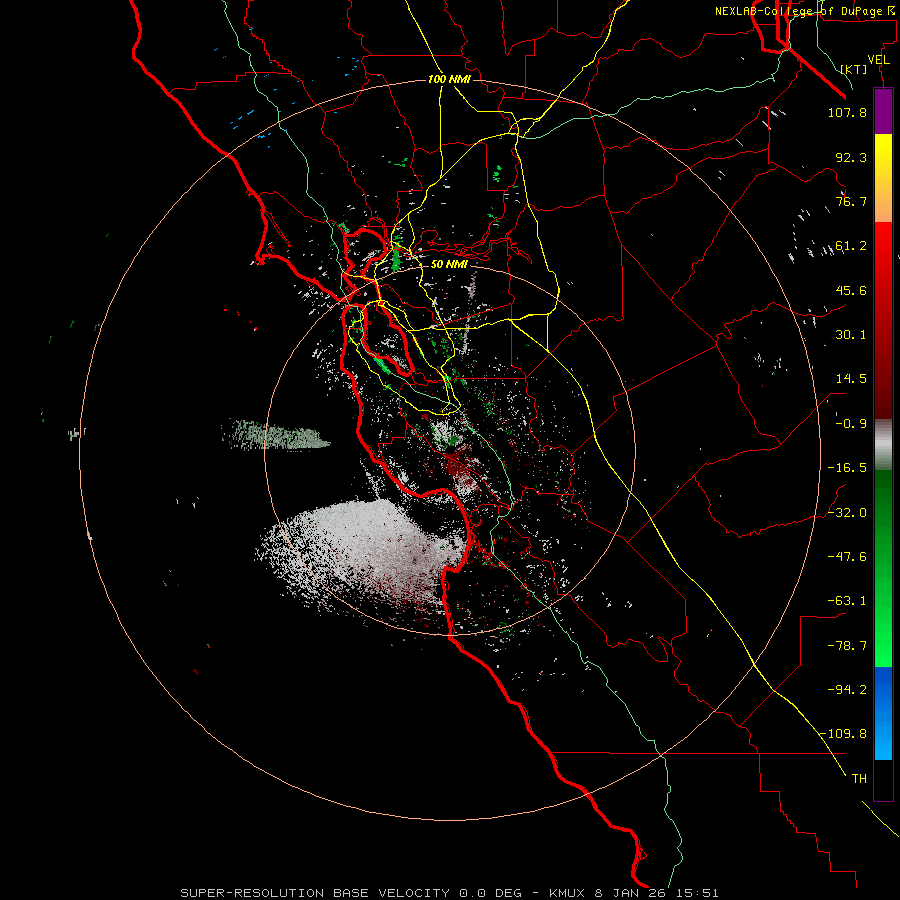
Task: Click the purple segment of the velocity scale
Action: pyautogui.click(x=883, y=111)
